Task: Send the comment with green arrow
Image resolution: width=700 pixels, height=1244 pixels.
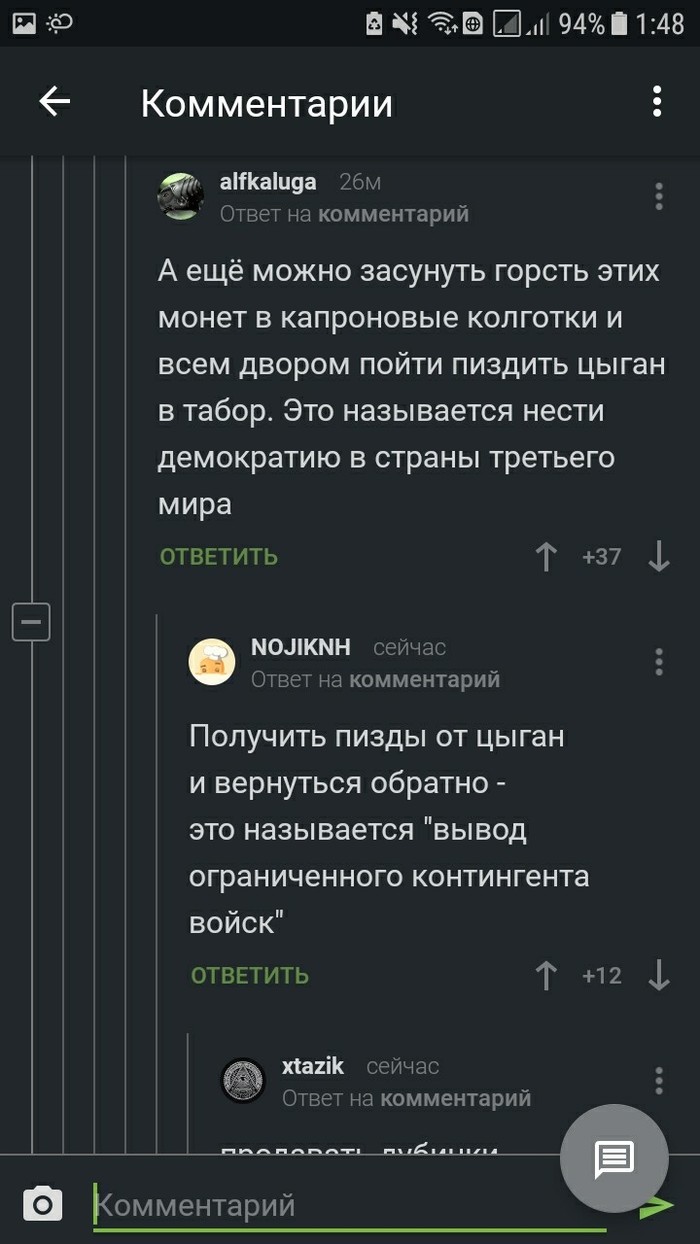Action: pyautogui.click(x=657, y=1206)
